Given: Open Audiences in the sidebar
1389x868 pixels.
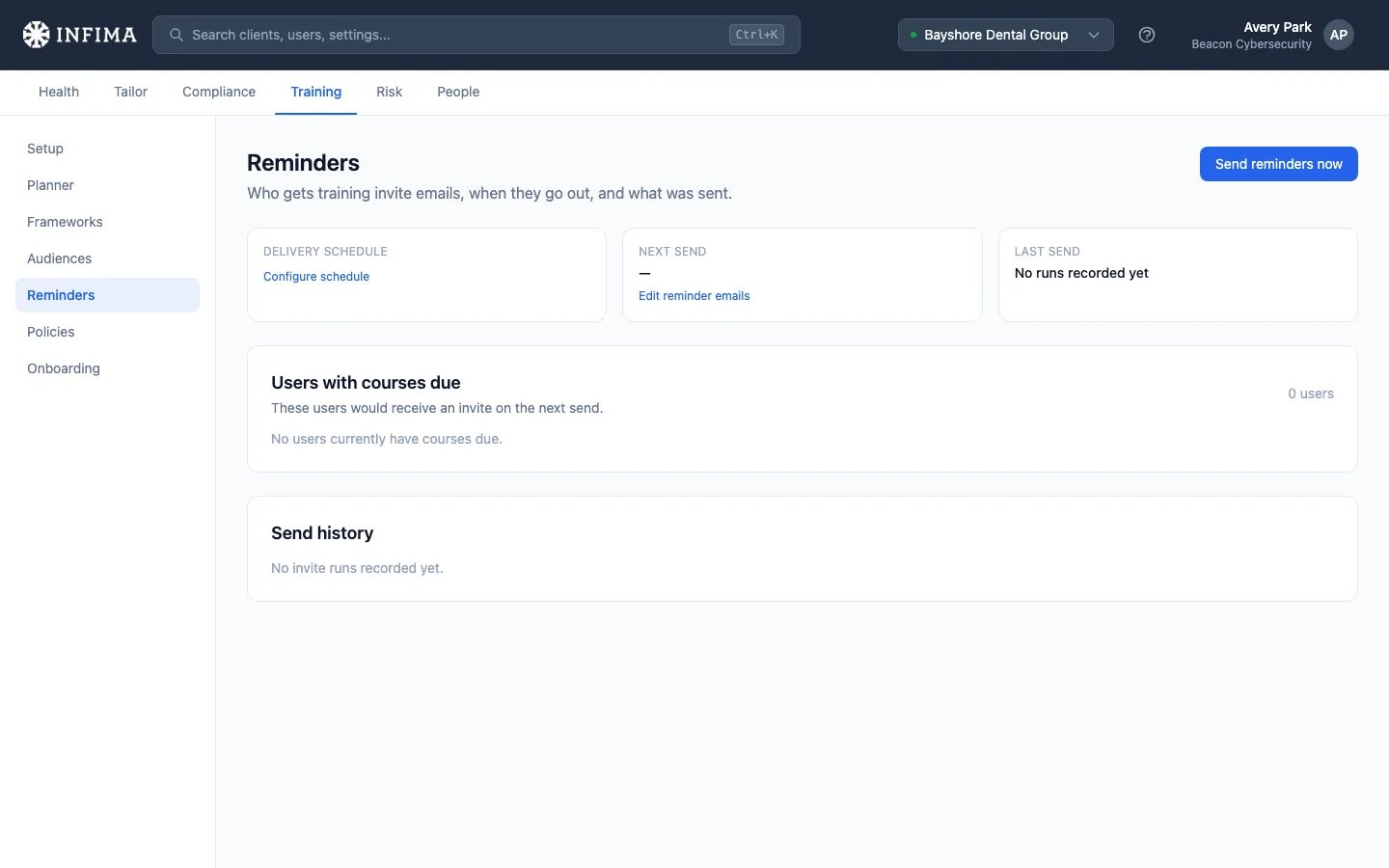Looking at the screenshot, I should pos(107,258).
